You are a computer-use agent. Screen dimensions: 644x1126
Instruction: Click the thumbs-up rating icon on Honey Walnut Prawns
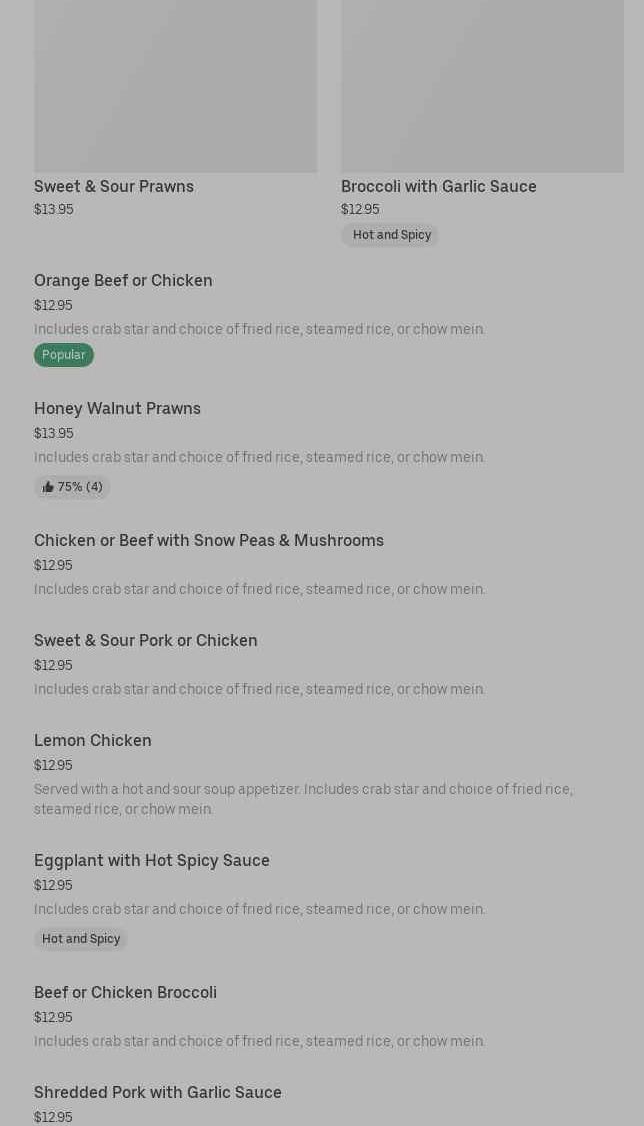click(x=48, y=487)
